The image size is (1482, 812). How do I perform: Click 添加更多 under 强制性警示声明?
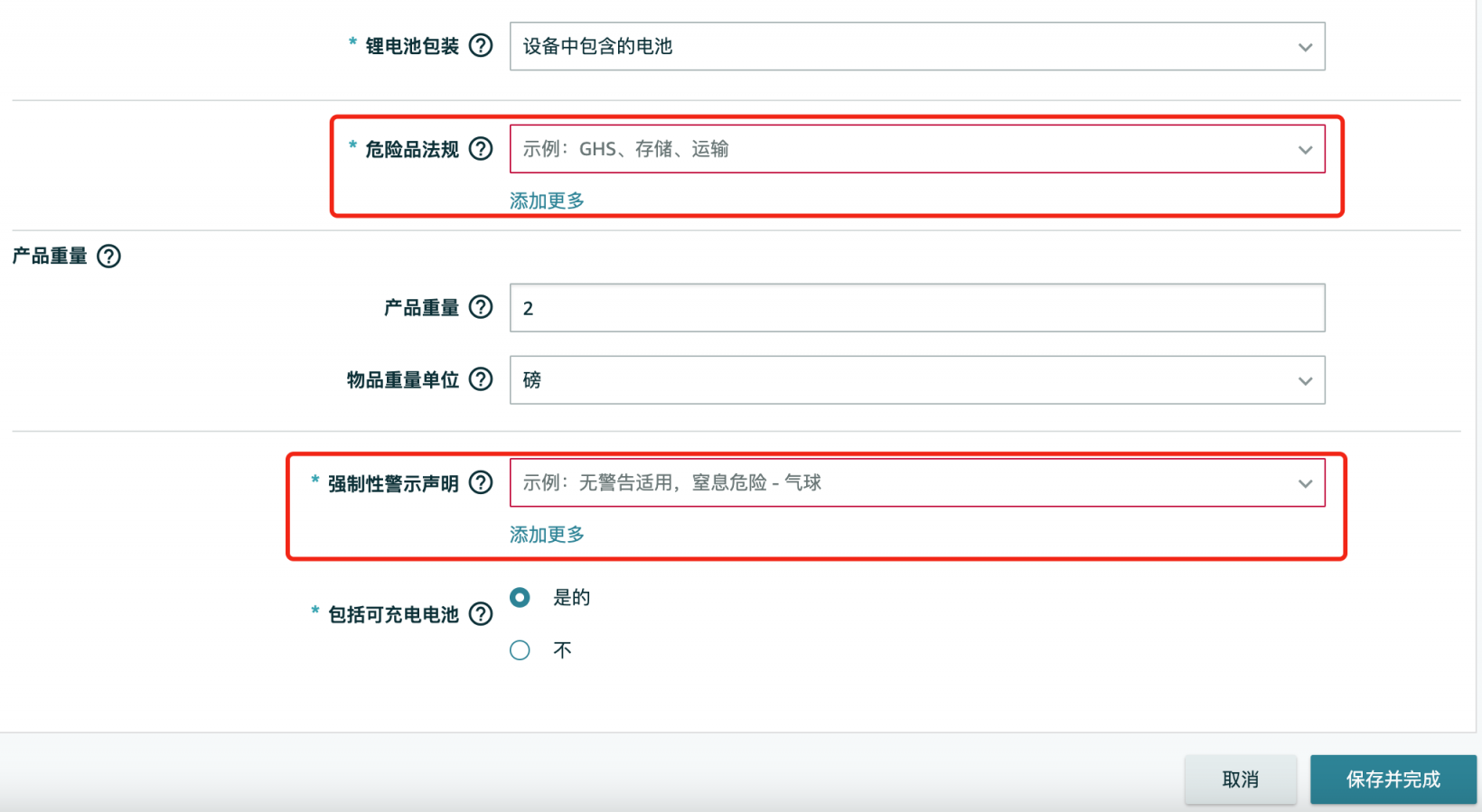[x=547, y=535]
